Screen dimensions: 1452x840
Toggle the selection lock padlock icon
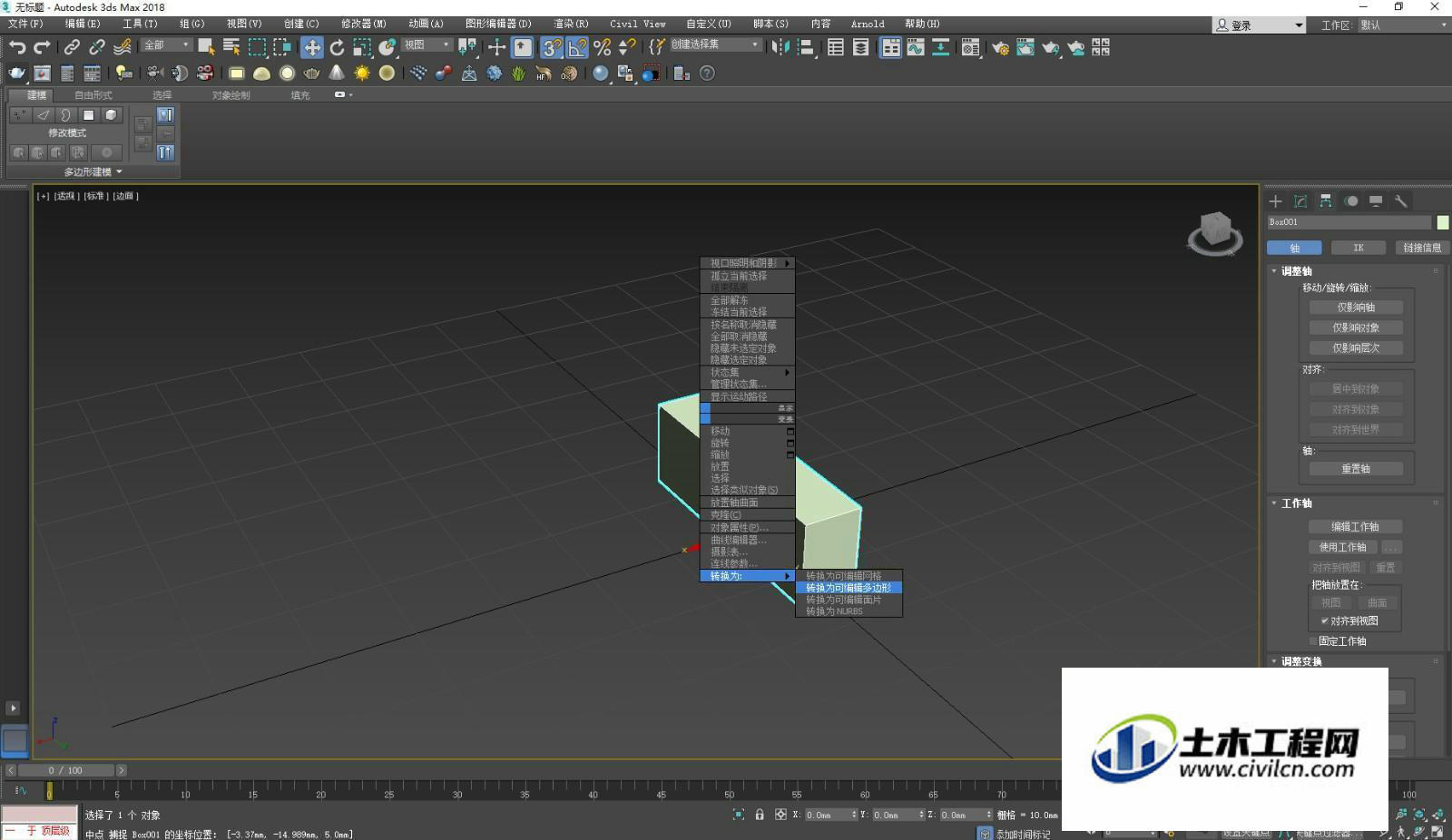[x=760, y=815]
